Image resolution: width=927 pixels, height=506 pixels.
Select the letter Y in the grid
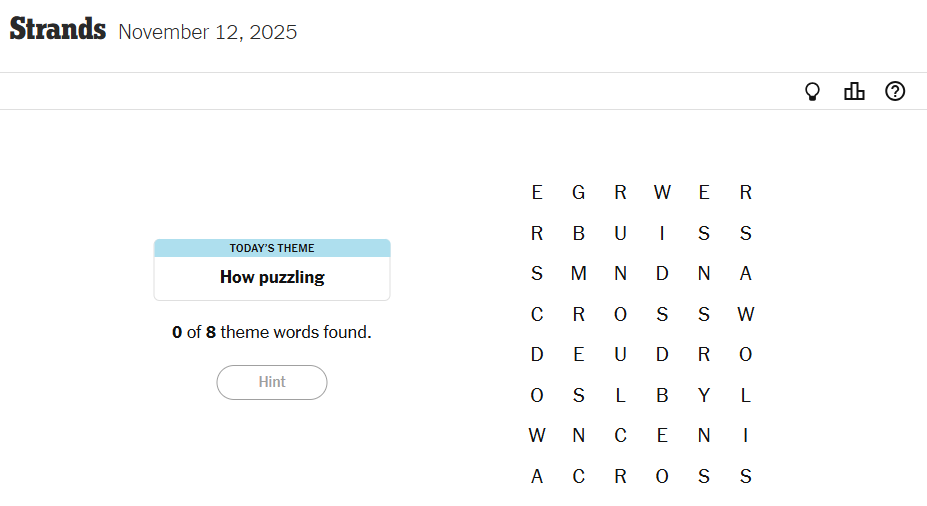coord(704,395)
